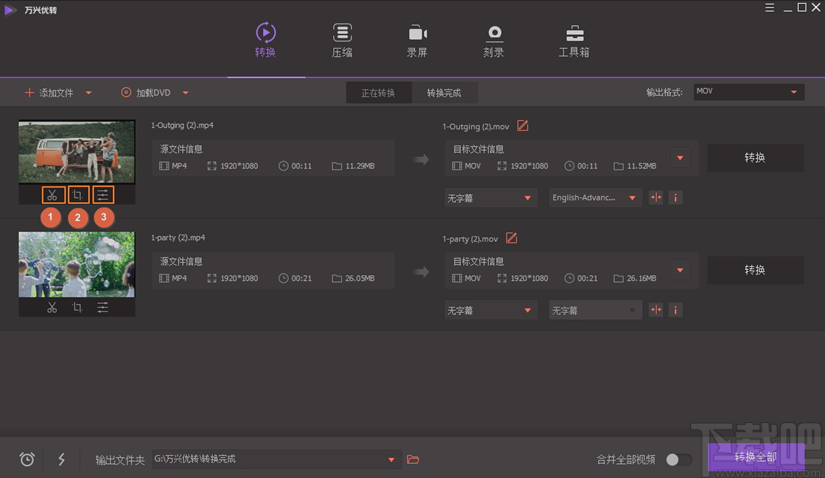Open the trim scissors tool for 1-Outging video
Image resolution: width=825 pixels, height=478 pixels.
pyautogui.click(x=53, y=195)
